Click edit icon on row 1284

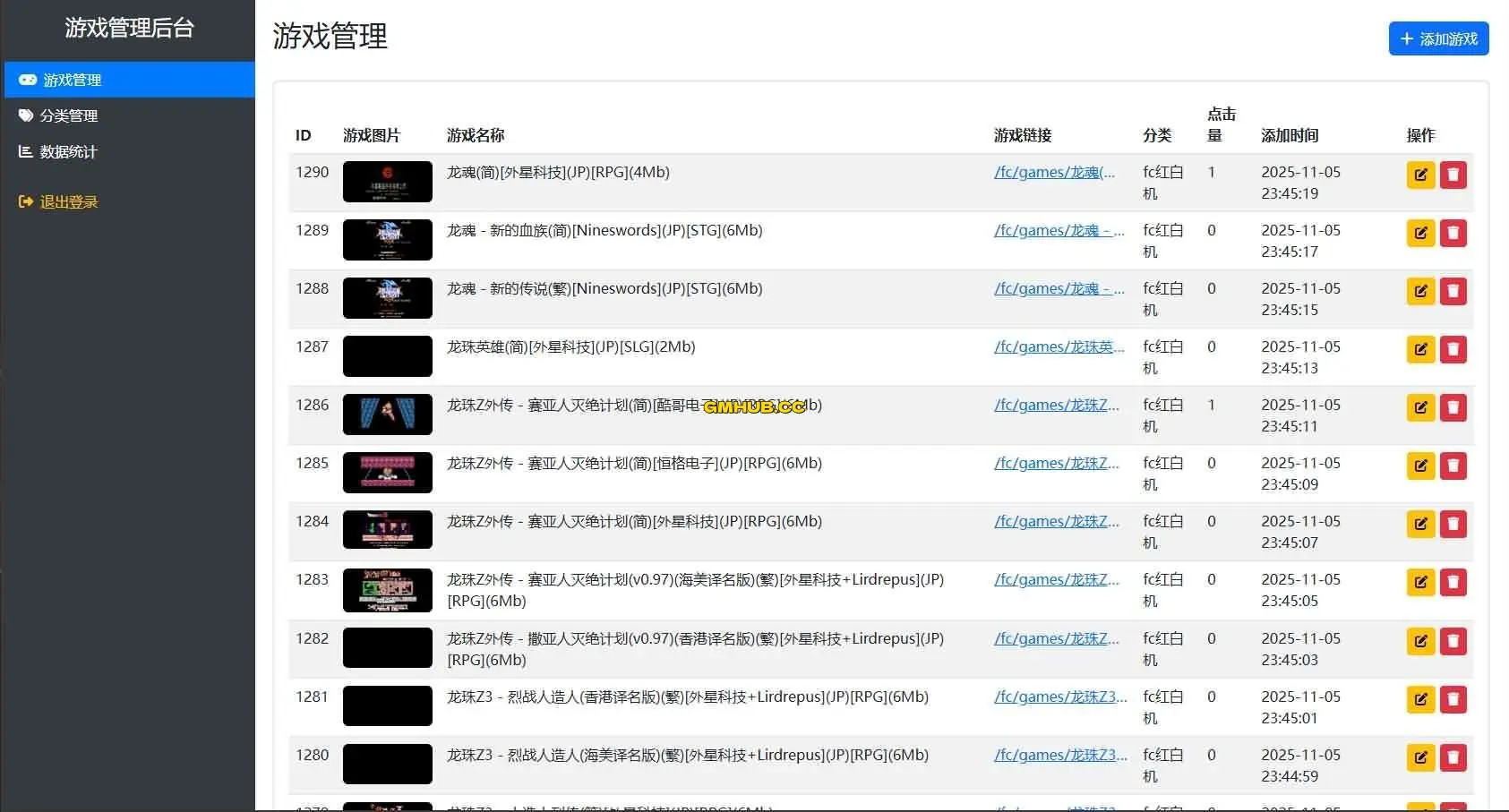(1420, 524)
